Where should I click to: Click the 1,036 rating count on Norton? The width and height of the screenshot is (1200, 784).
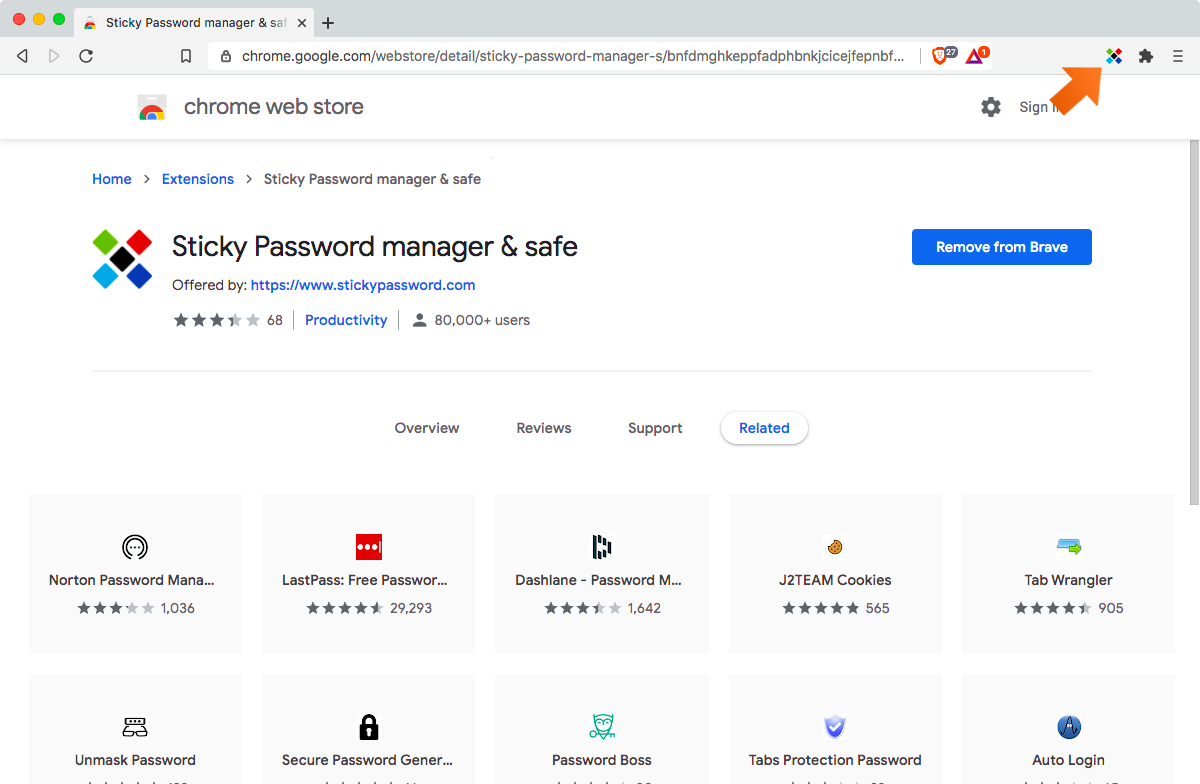(x=178, y=608)
